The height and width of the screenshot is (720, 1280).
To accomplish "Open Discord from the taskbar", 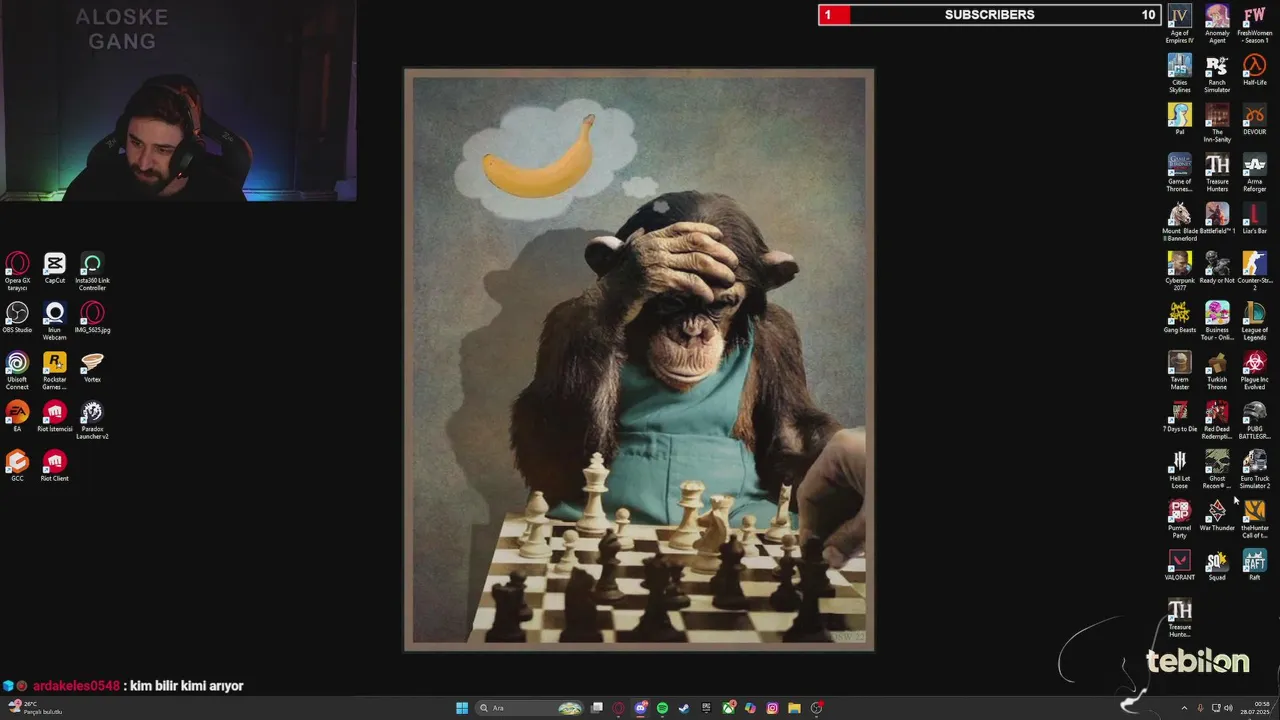I will 641,708.
